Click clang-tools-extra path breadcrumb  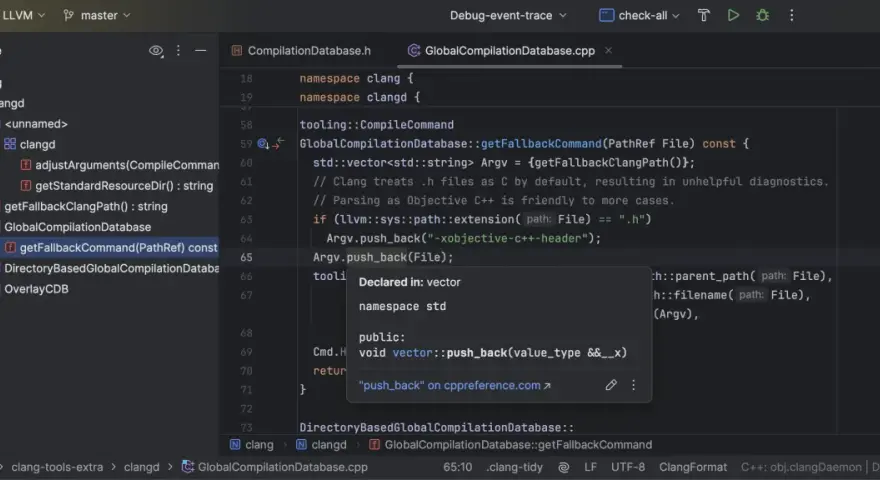pyautogui.click(x=57, y=468)
